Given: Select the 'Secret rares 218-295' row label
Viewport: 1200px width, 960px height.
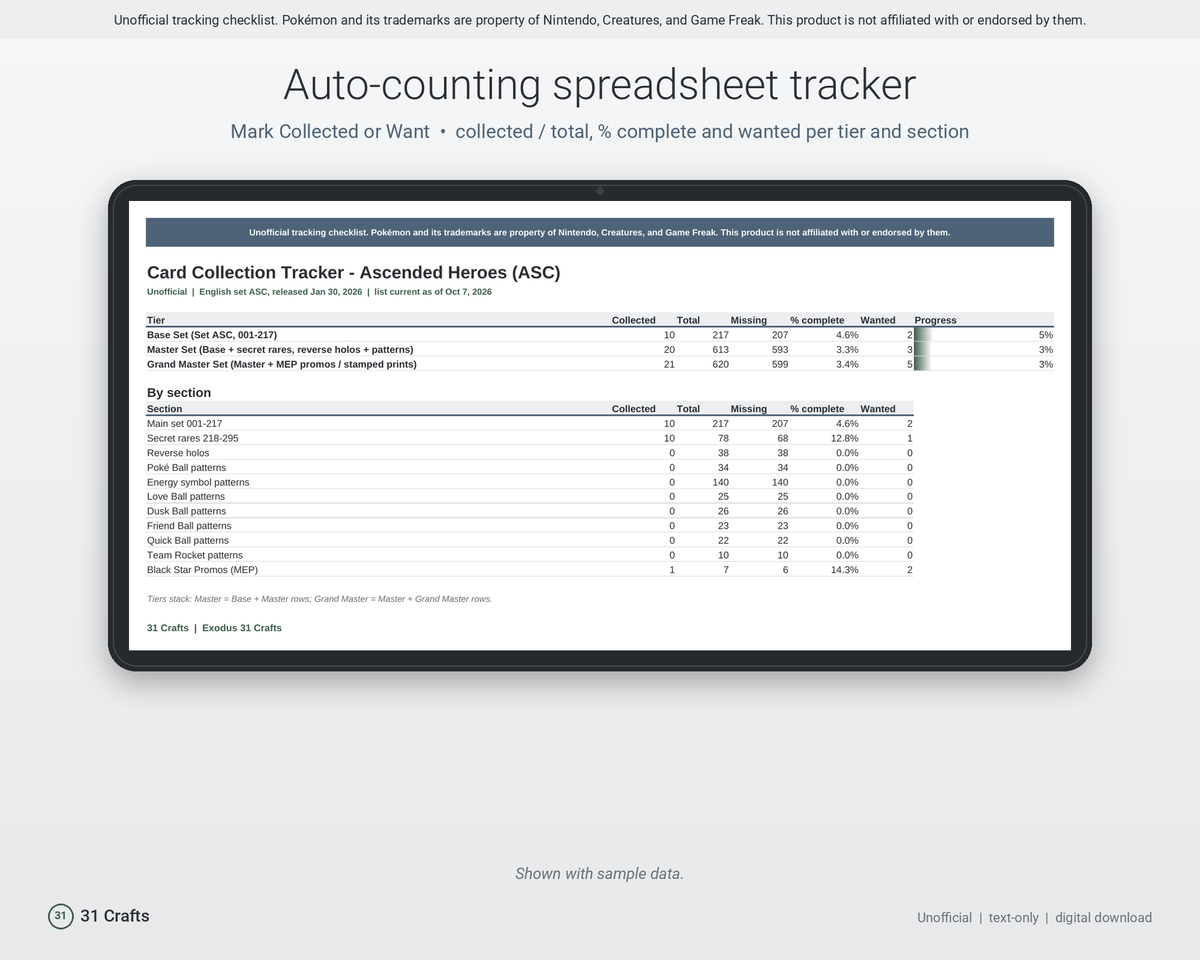Looking at the screenshot, I should tap(193, 438).
